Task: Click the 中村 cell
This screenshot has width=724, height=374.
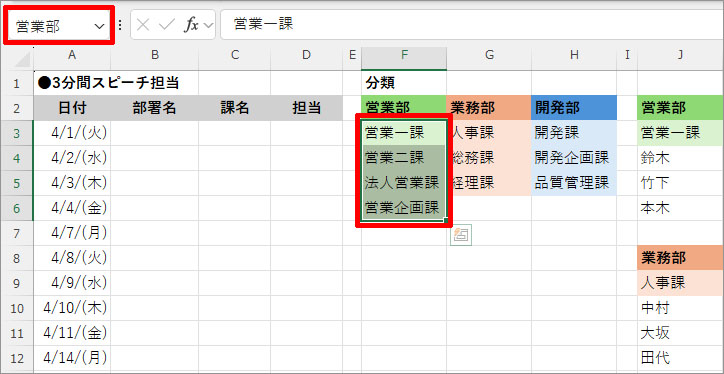Action: coord(681,308)
